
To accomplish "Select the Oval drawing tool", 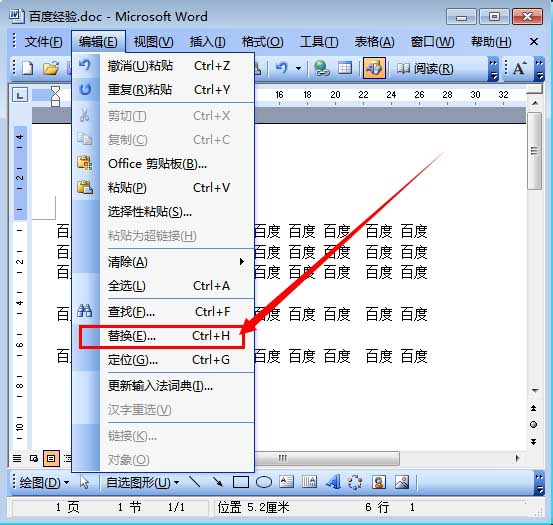I will pos(264,482).
